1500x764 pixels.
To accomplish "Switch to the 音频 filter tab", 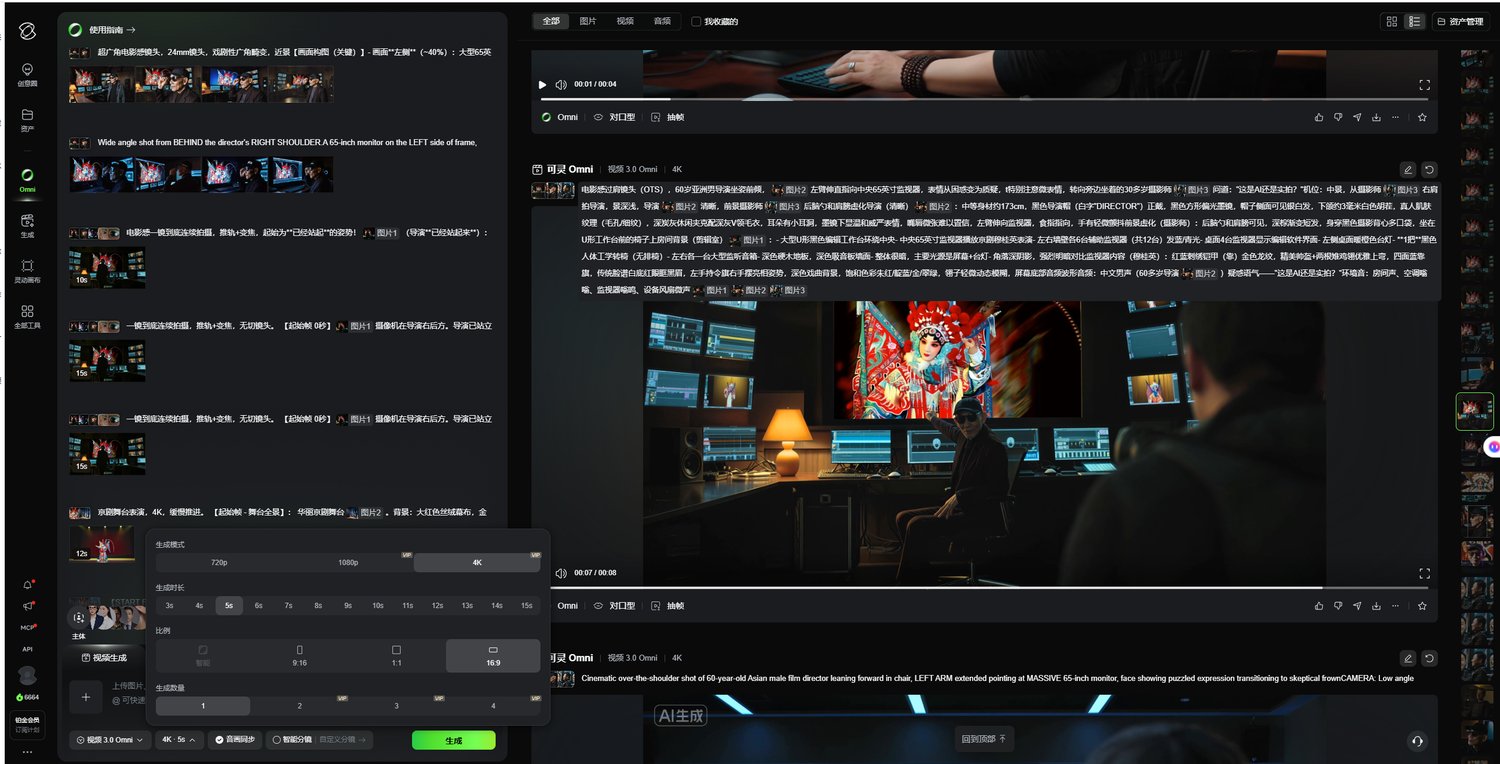I will click(x=662, y=21).
